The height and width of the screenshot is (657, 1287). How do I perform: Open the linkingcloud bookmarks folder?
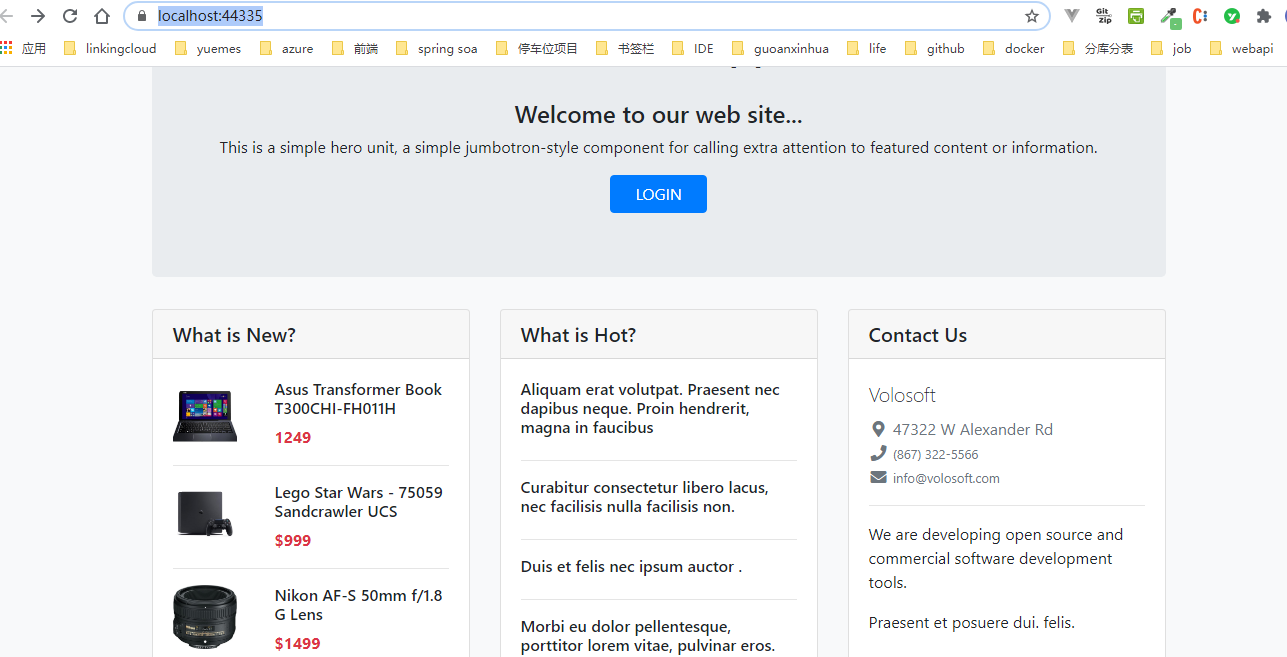(110, 48)
